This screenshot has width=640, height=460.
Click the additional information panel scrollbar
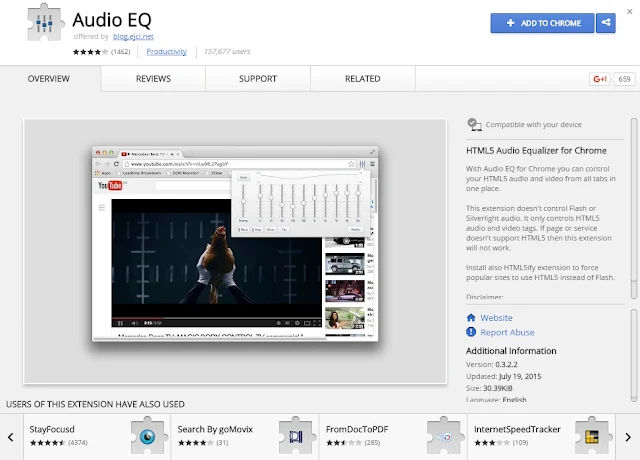click(x=634, y=355)
